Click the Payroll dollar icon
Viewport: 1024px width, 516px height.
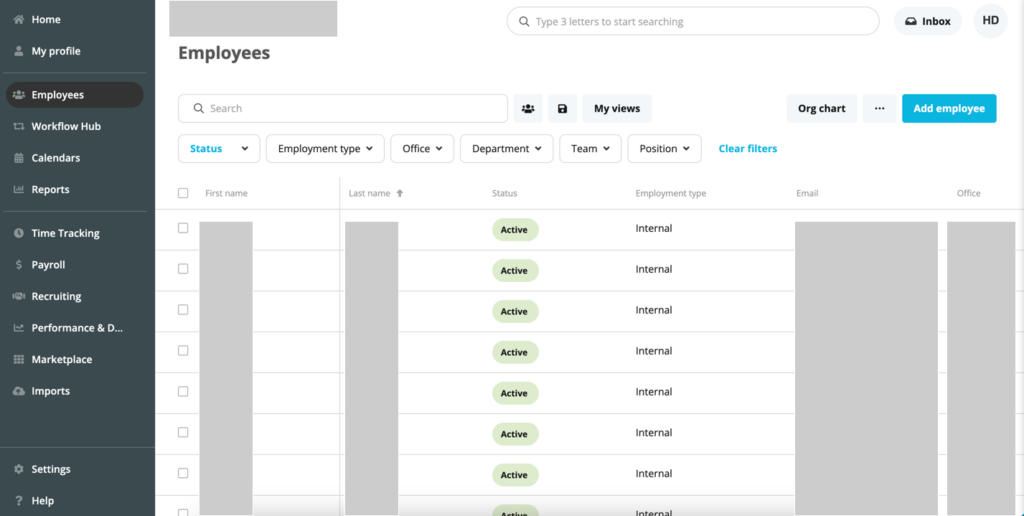coord(18,265)
